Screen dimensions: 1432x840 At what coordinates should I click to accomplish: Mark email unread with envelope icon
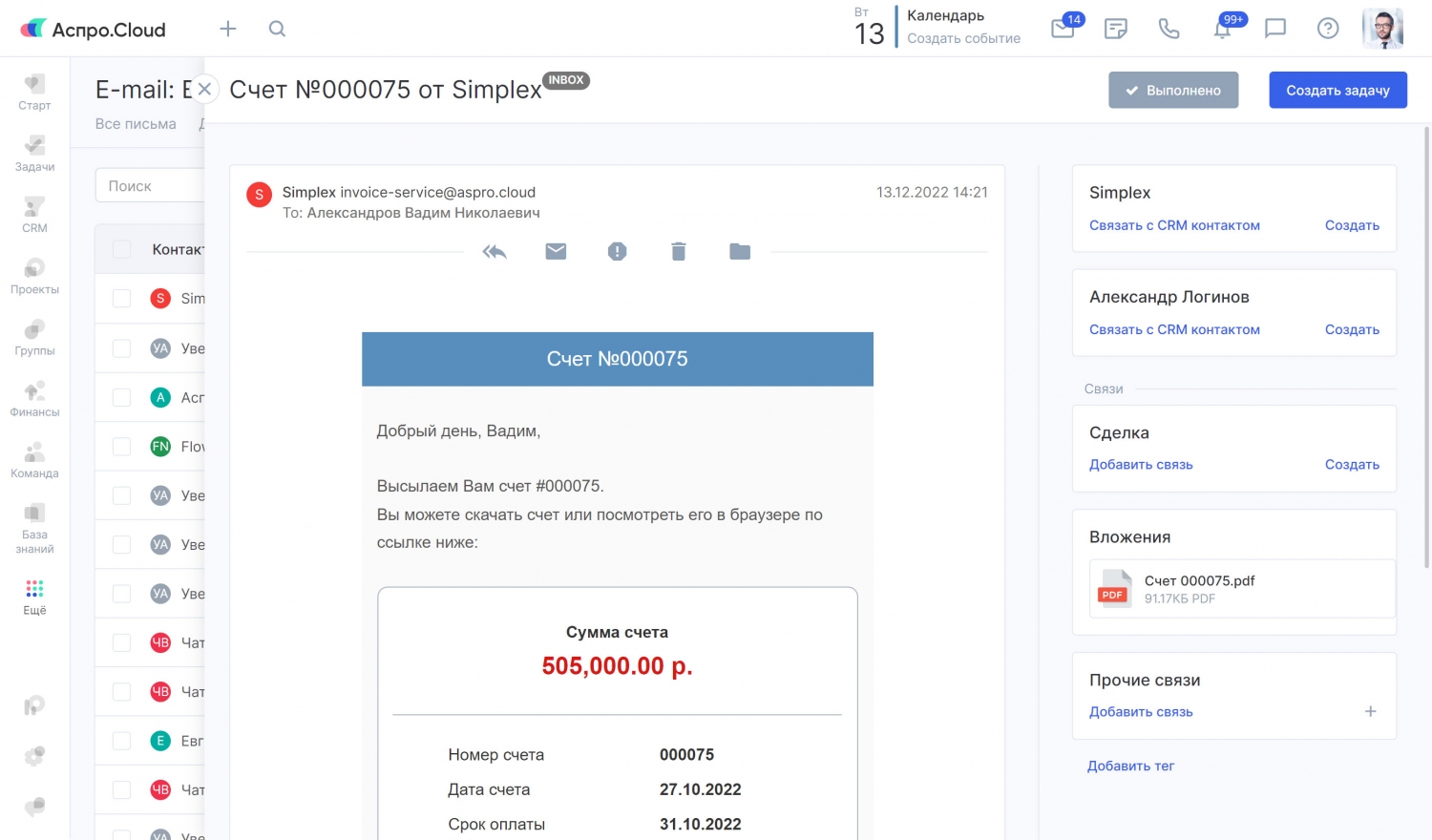click(x=556, y=252)
